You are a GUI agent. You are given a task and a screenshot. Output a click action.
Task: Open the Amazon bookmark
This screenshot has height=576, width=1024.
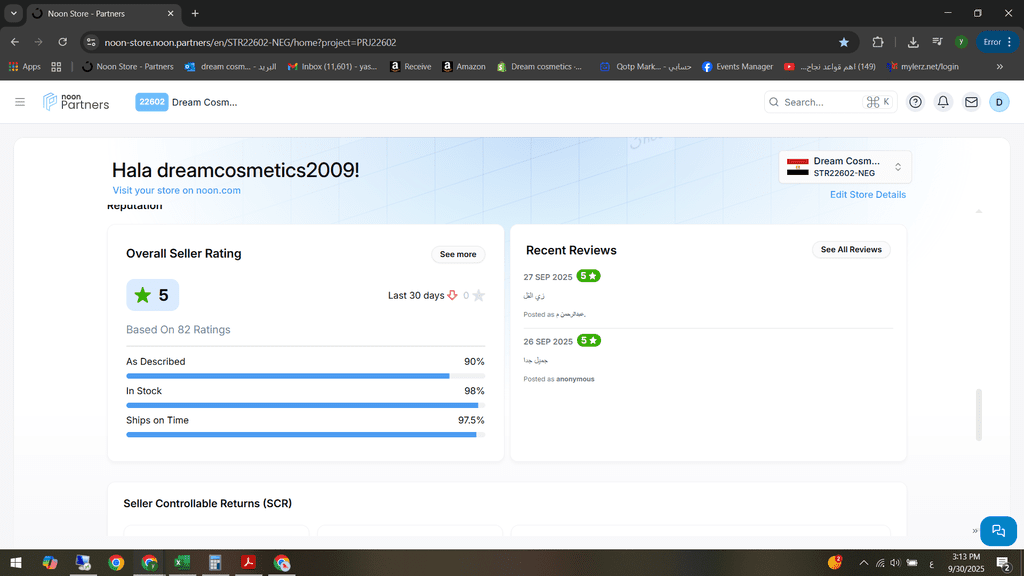[464, 67]
